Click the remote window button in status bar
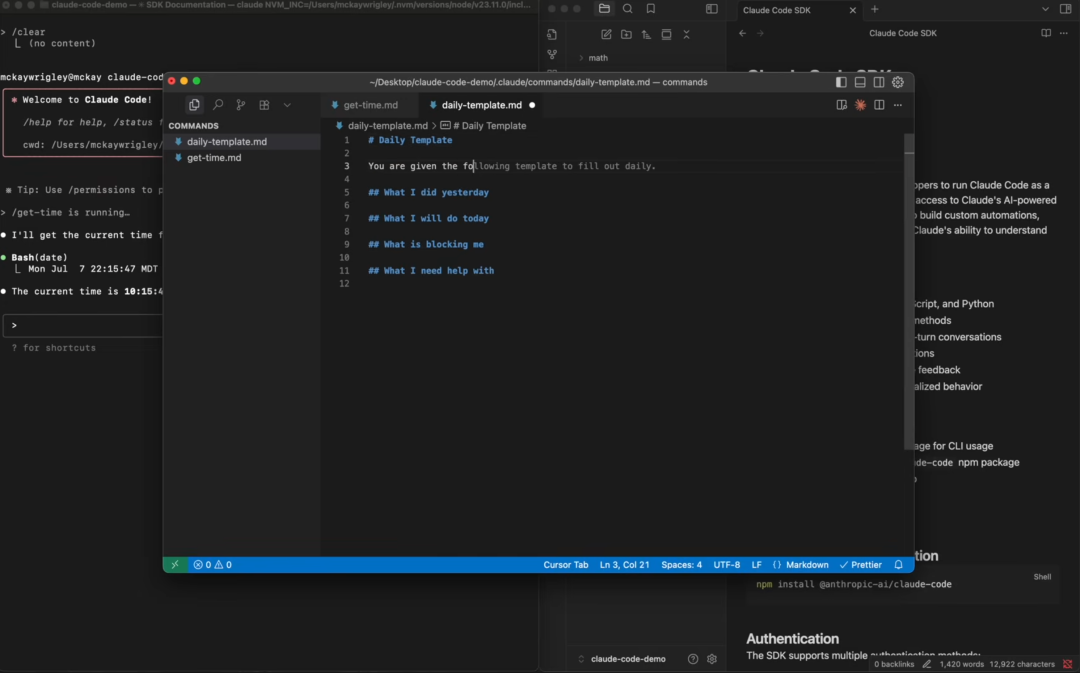The image size is (1080, 673). click(x=175, y=564)
